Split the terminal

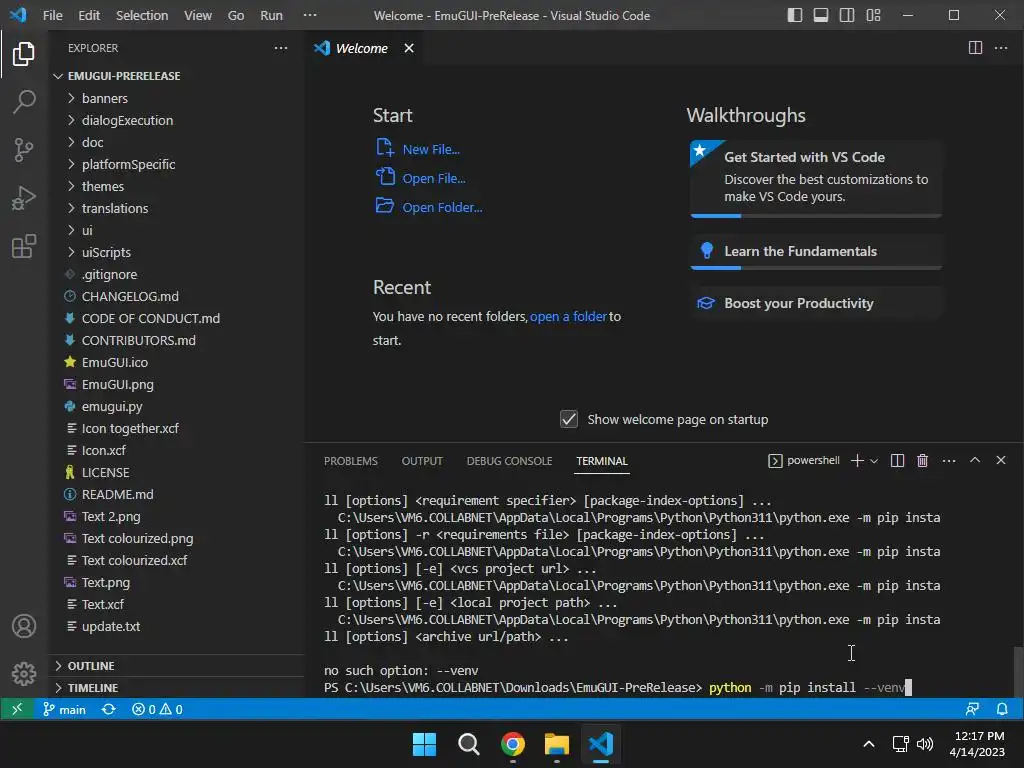(897, 460)
